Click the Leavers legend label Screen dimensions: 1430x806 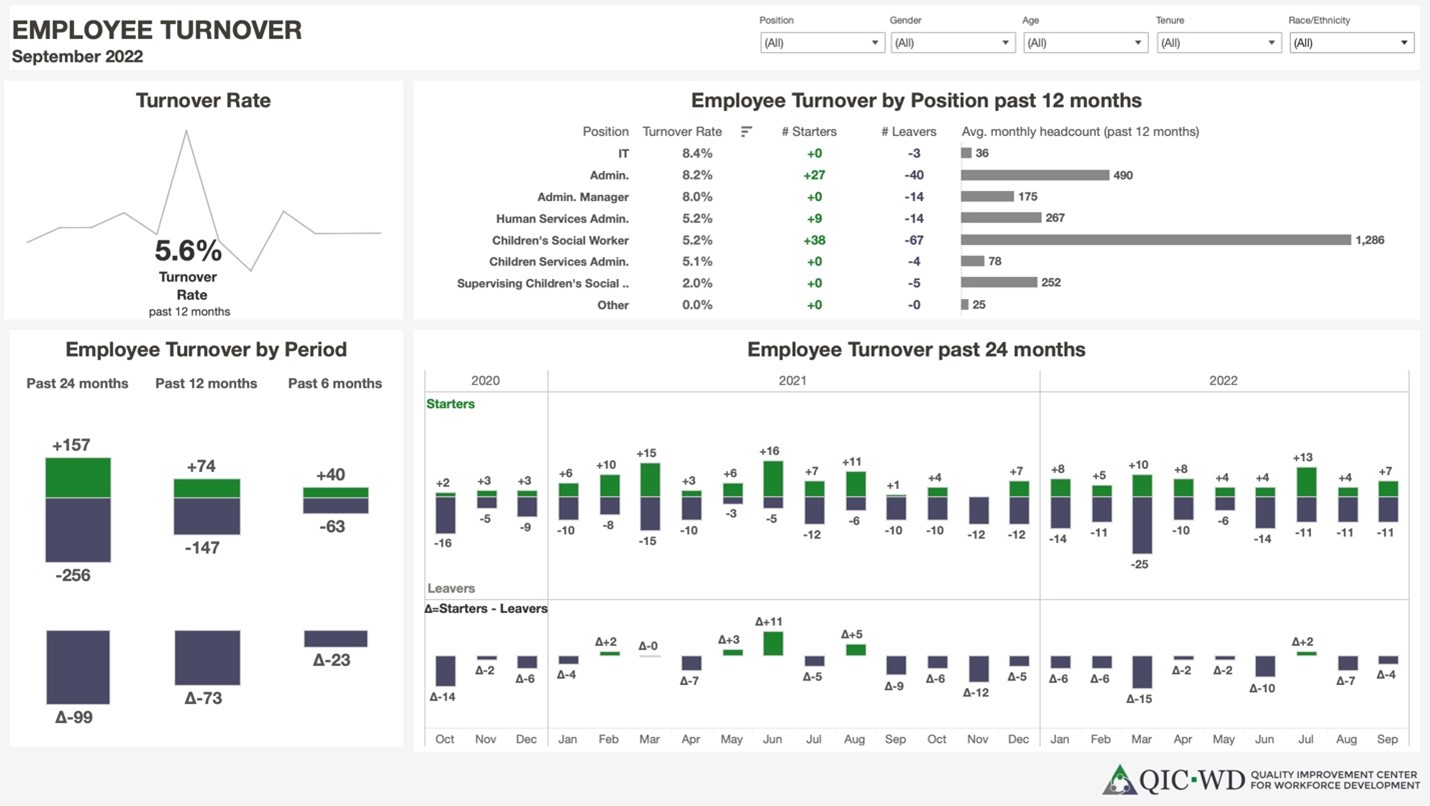point(451,588)
